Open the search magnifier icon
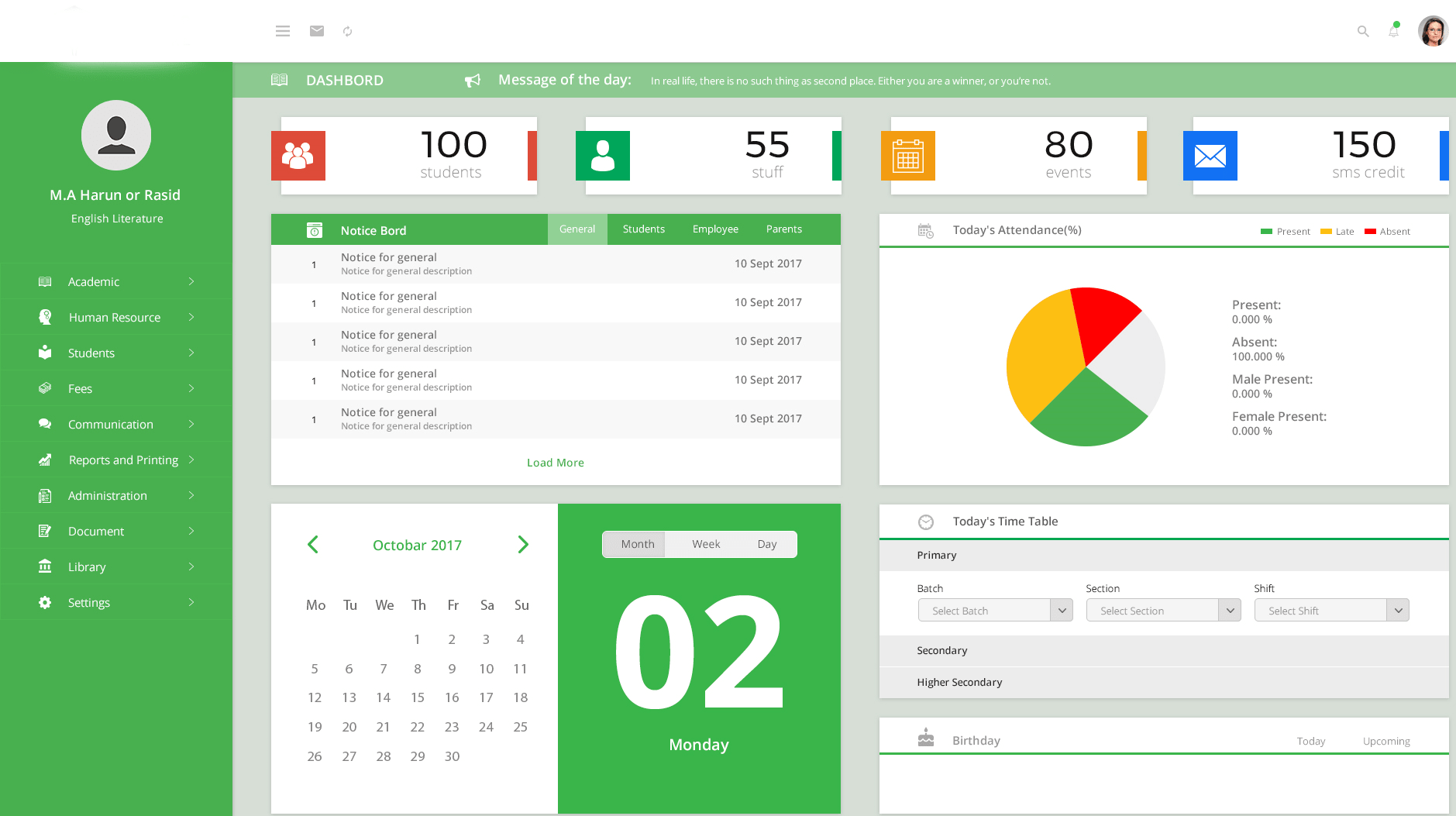The height and width of the screenshot is (816, 1456). tap(1363, 31)
